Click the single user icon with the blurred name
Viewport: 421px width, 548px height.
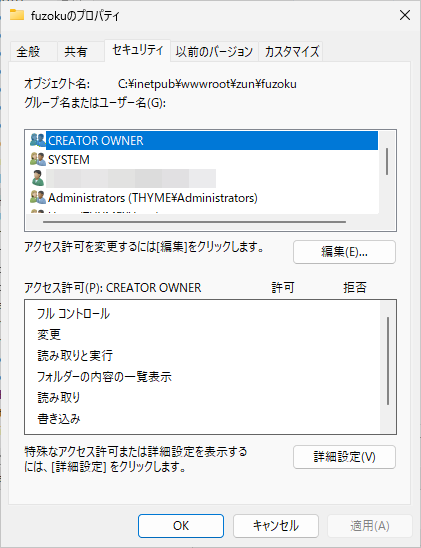37,178
